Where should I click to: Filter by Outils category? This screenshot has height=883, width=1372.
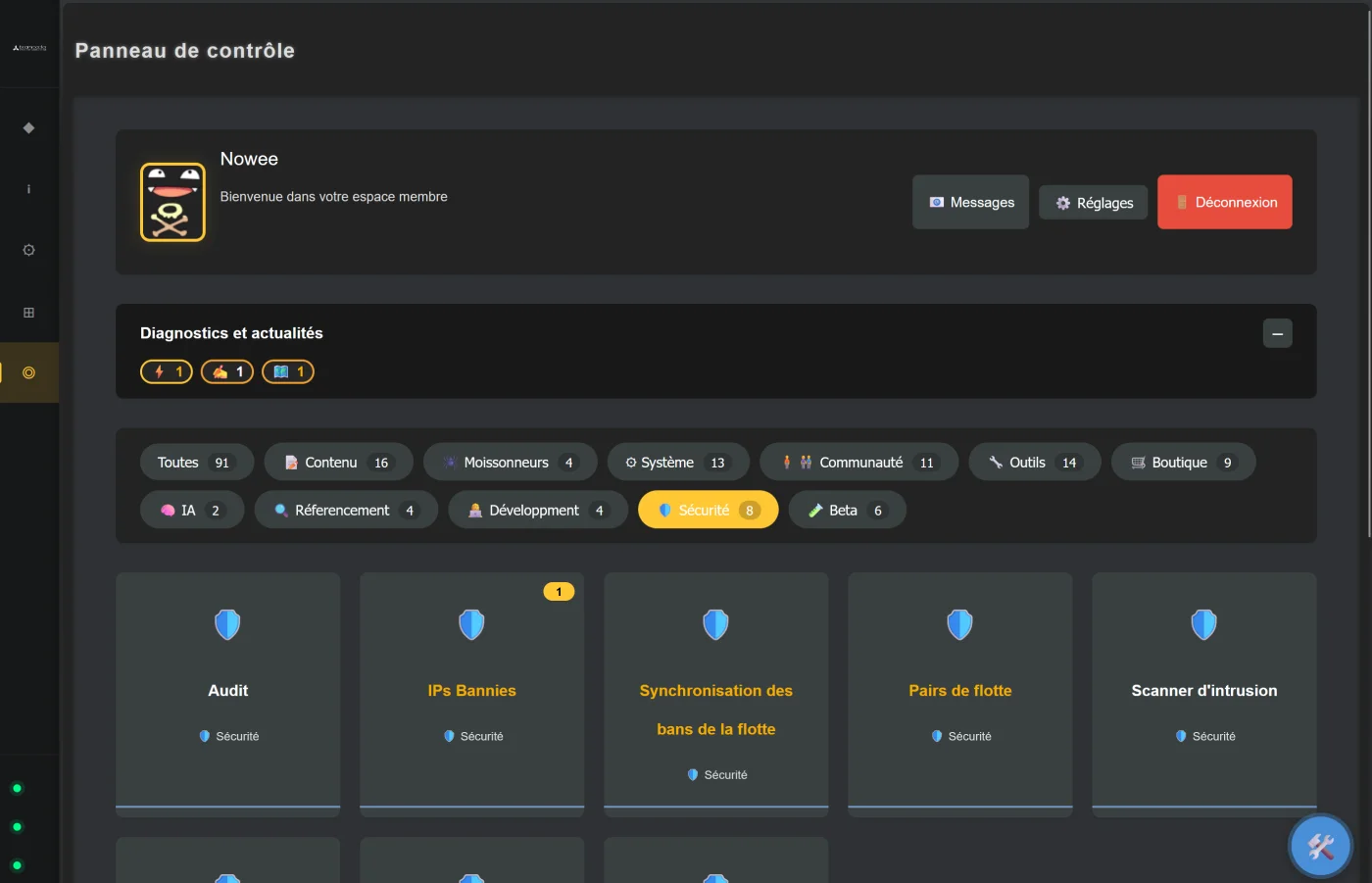[1035, 463]
